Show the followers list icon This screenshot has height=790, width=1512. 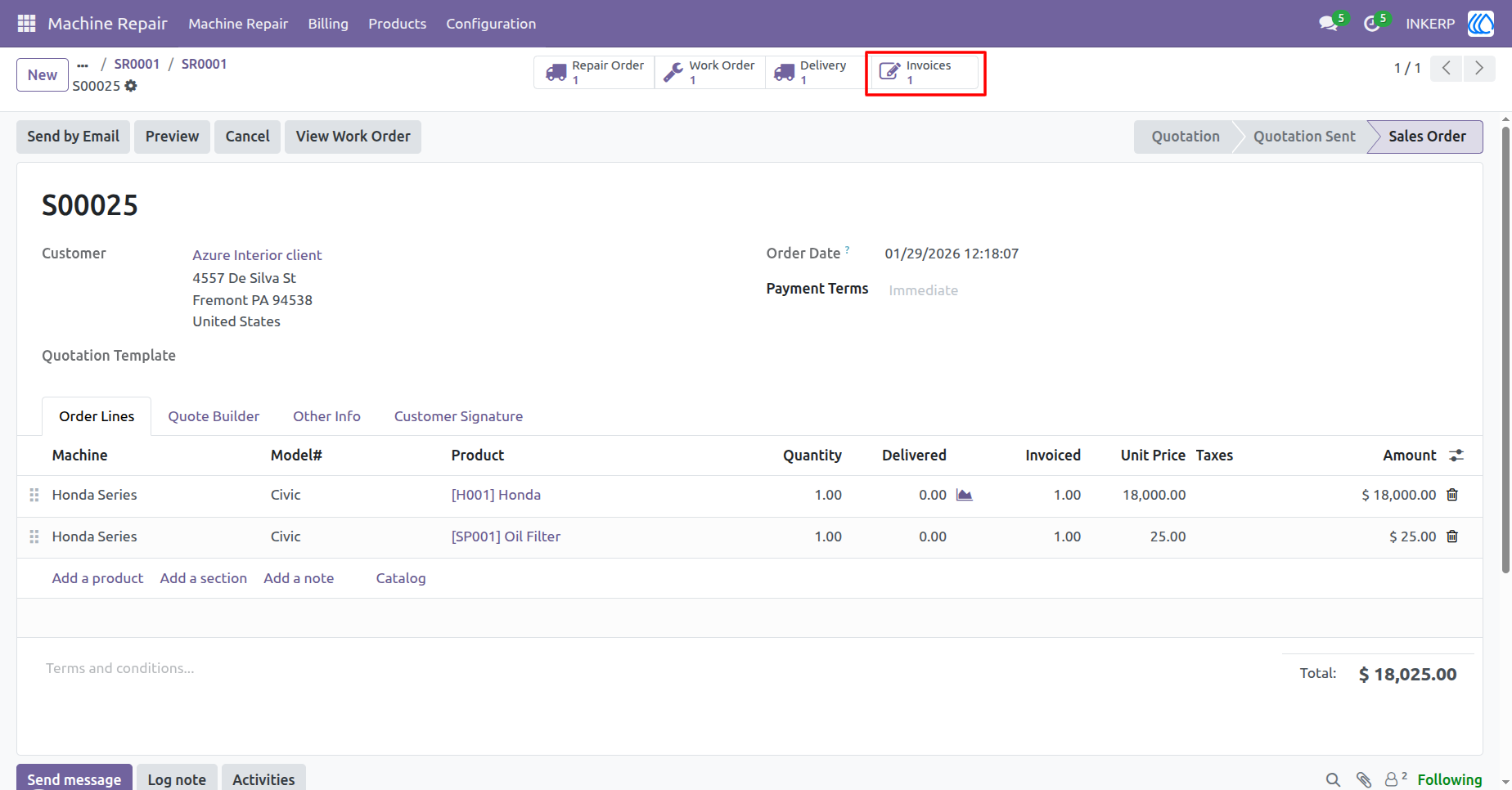pyautogui.click(x=1395, y=779)
